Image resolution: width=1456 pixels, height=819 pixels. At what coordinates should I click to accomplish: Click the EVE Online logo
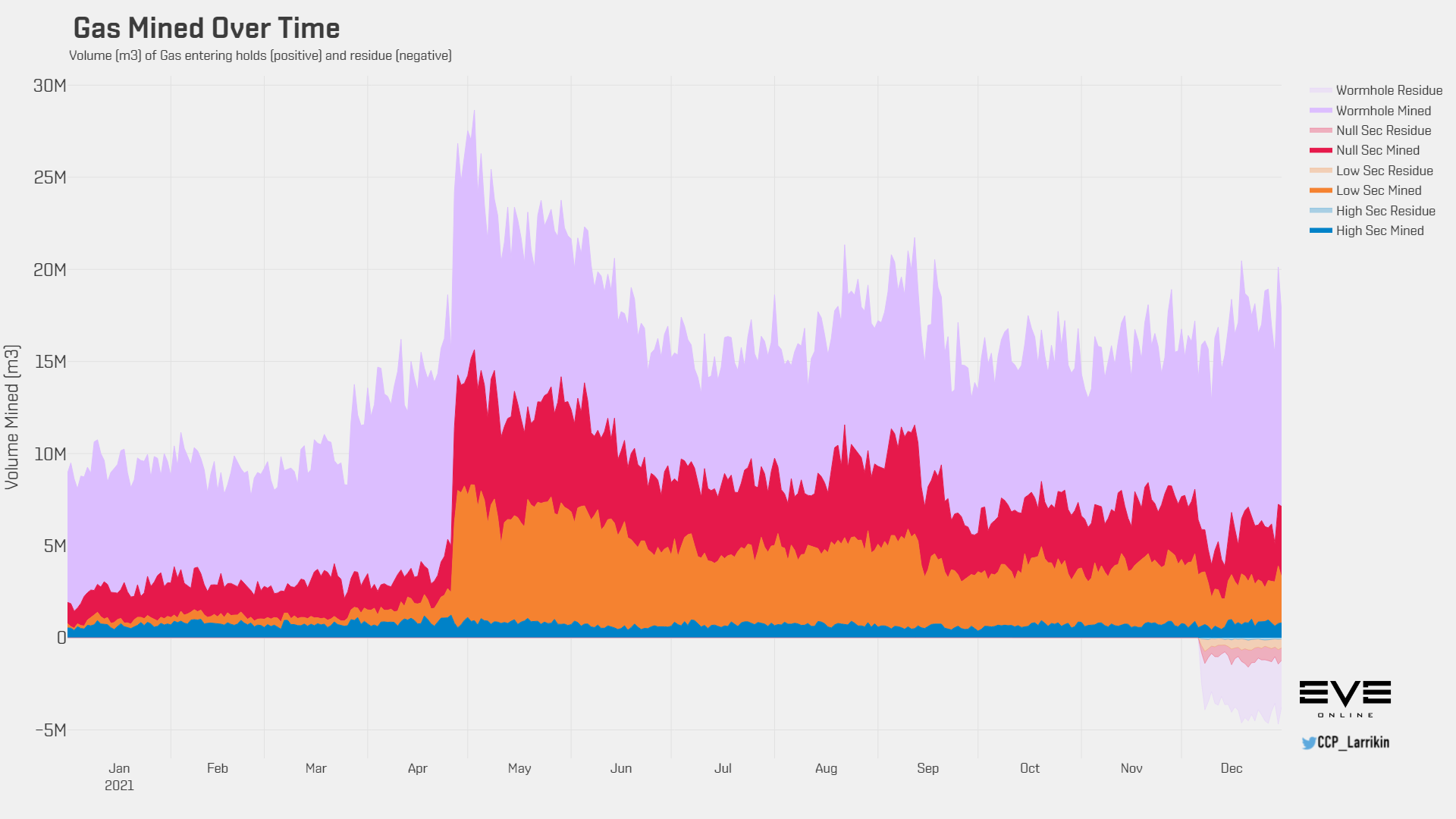[1345, 699]
